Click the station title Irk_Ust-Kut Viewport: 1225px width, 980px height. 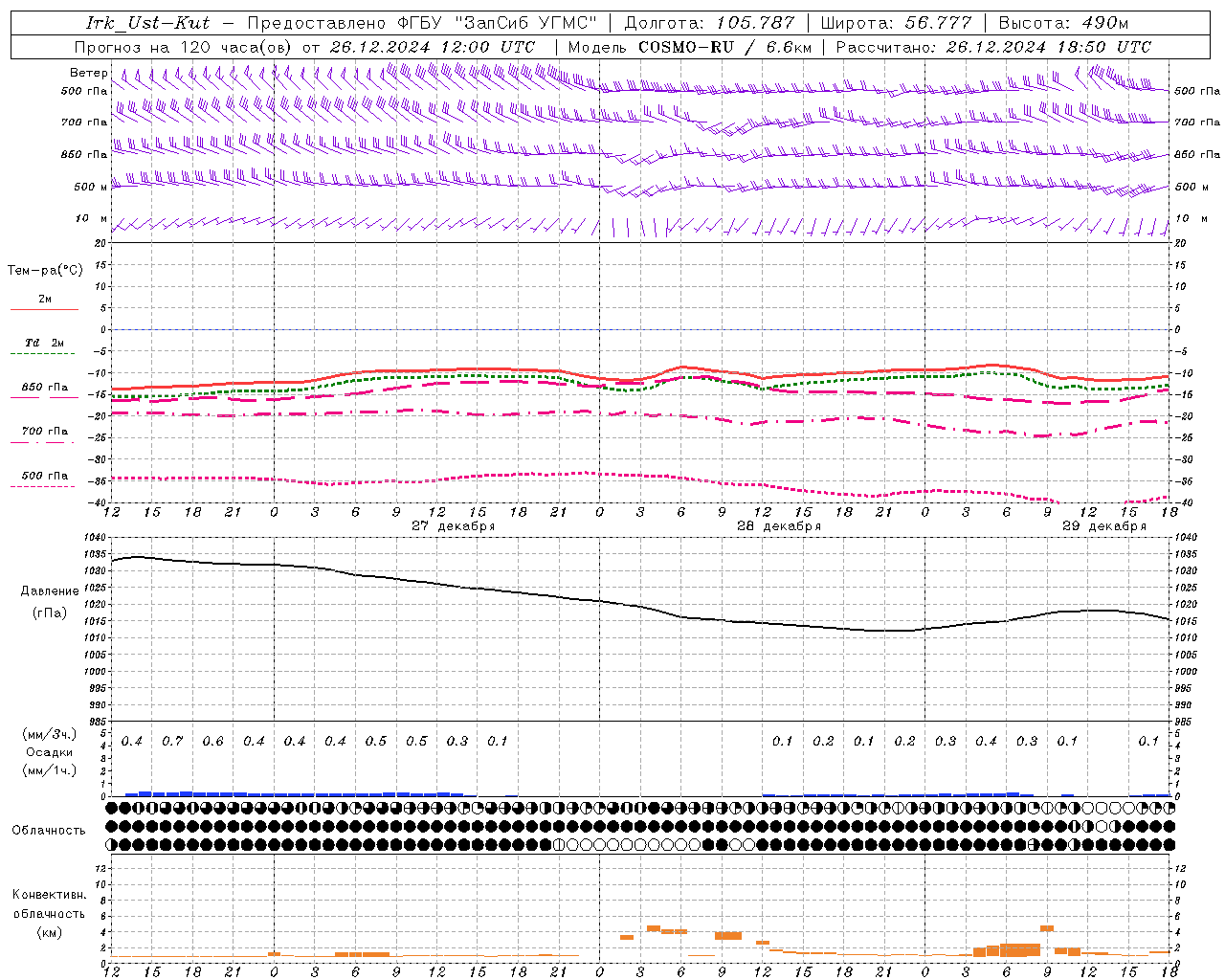147,23
